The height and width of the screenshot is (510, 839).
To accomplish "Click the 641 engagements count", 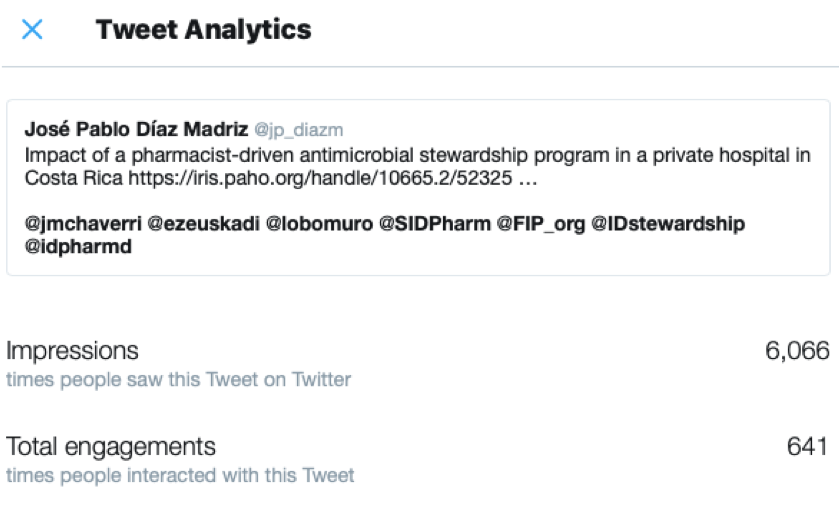I will pyautogui.click(x=808, y=447).
